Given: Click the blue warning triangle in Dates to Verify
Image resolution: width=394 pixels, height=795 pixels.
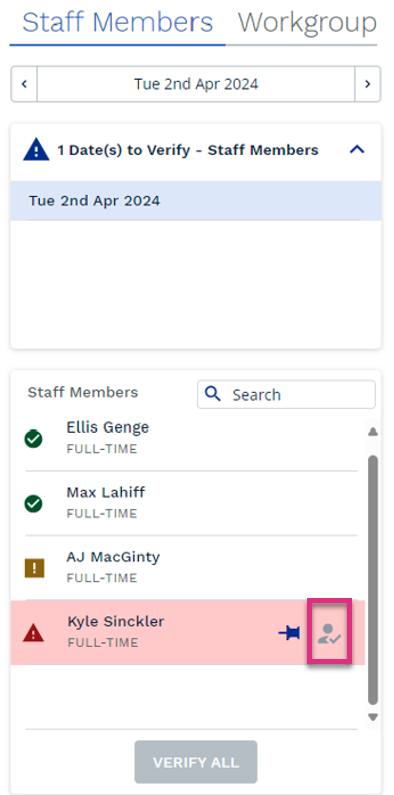Looking at the screenshot, I should point(36,150).
